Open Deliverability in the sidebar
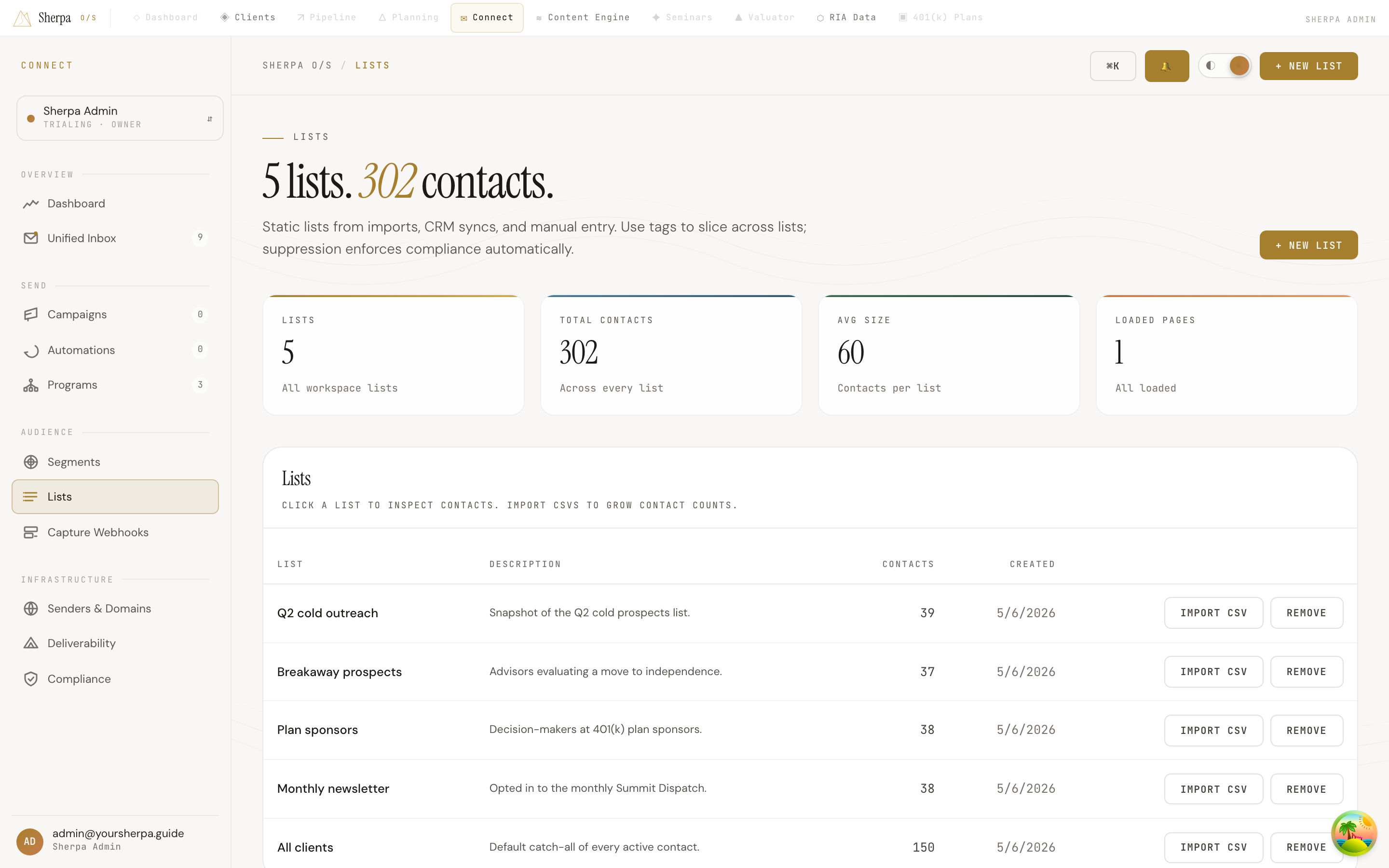 click(115, 644)
